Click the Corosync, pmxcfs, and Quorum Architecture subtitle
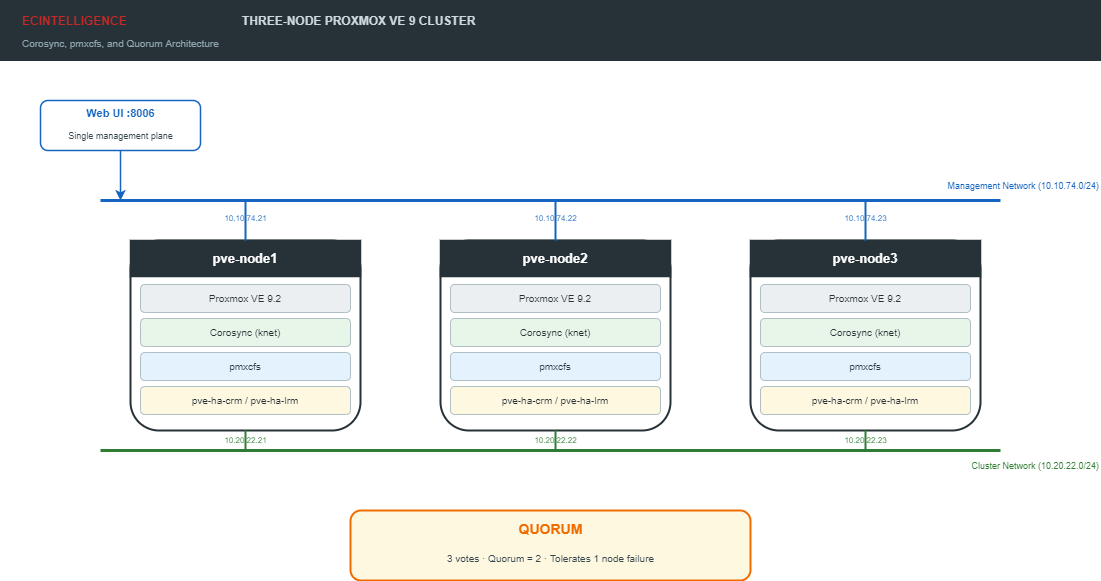This screenshot has width=1101, height=581. [120, 44]
